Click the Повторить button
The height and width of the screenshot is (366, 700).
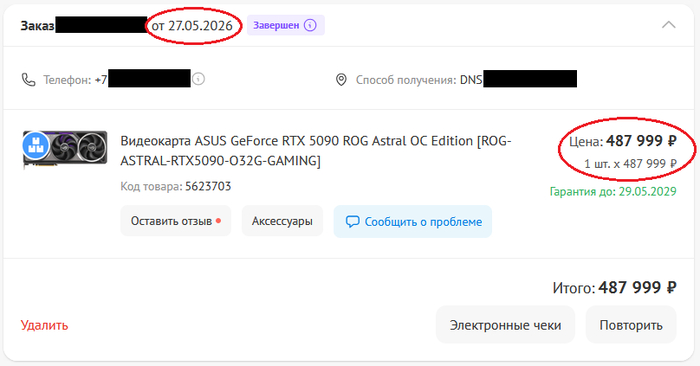coord(631,325)
